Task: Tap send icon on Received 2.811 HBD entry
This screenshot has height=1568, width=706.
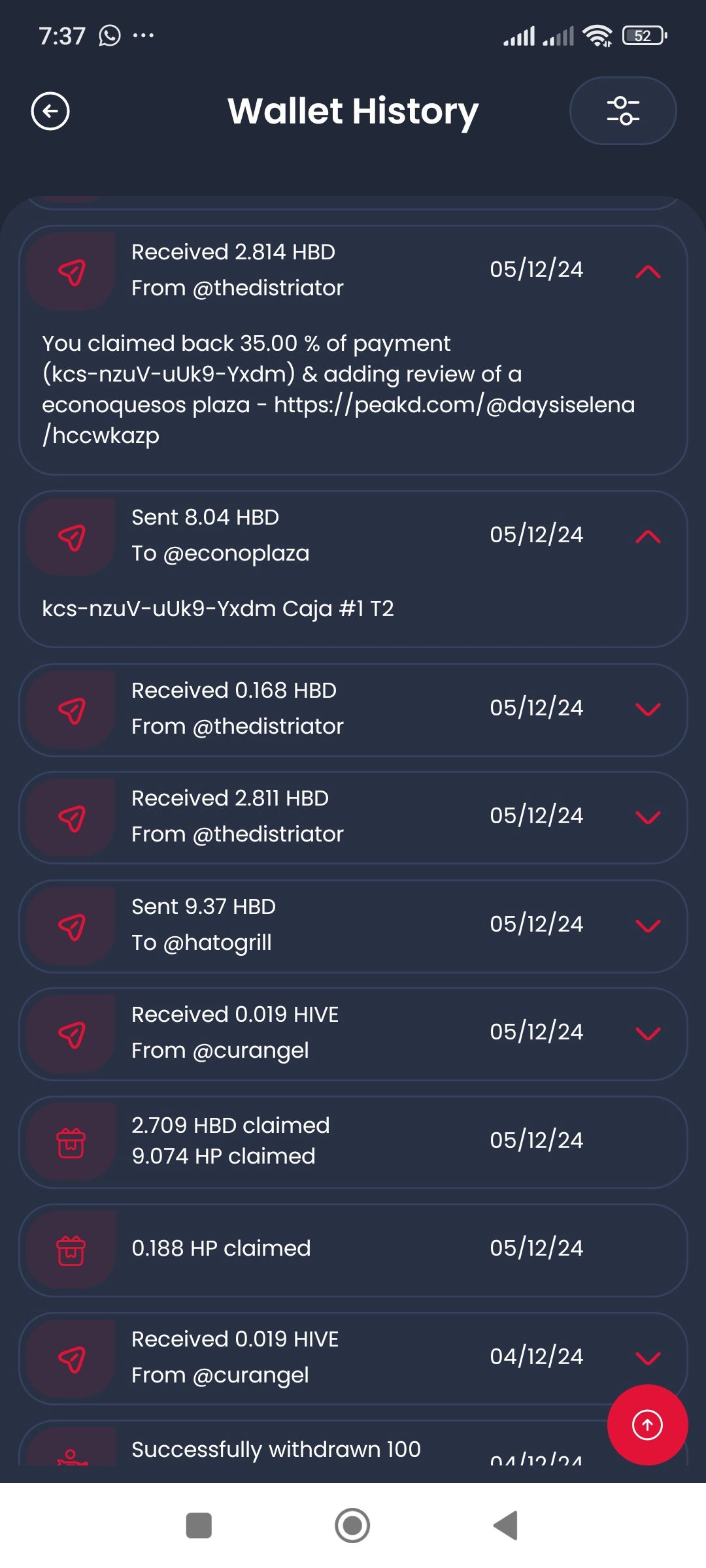Action: click(x=71, y=818)
